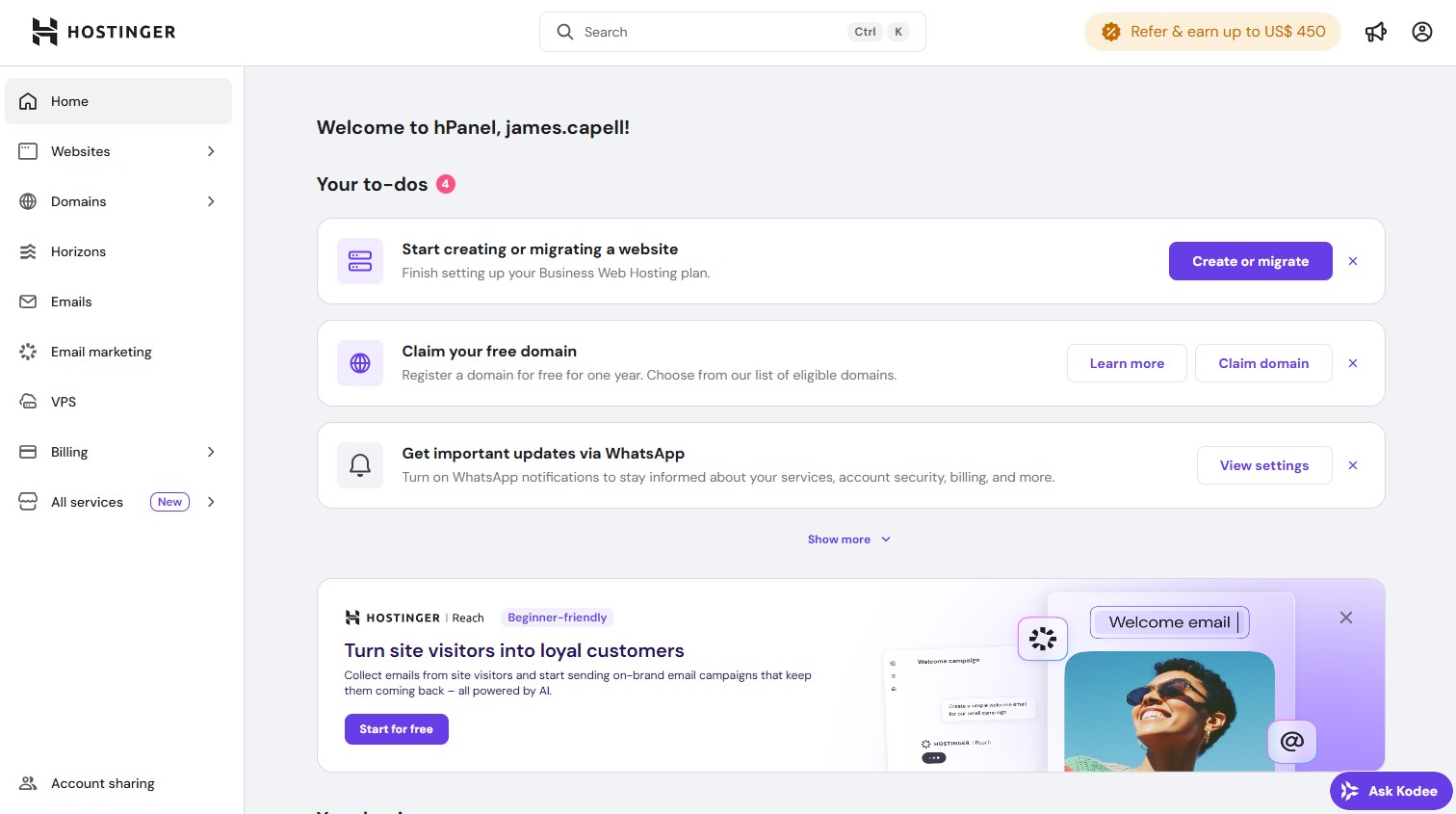Image resolution: width=1456 pixels, height=814 pixels.
Task: Click the Horizons sidebar icon
Action: (28, 251)
